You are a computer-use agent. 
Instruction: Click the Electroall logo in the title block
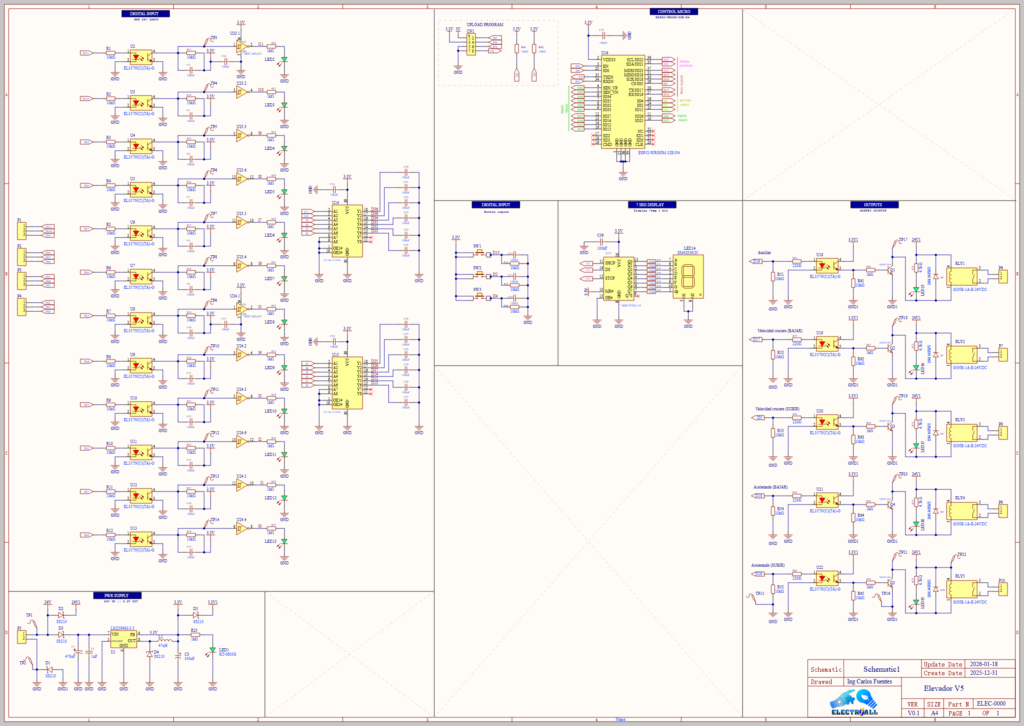pos(853,707)
